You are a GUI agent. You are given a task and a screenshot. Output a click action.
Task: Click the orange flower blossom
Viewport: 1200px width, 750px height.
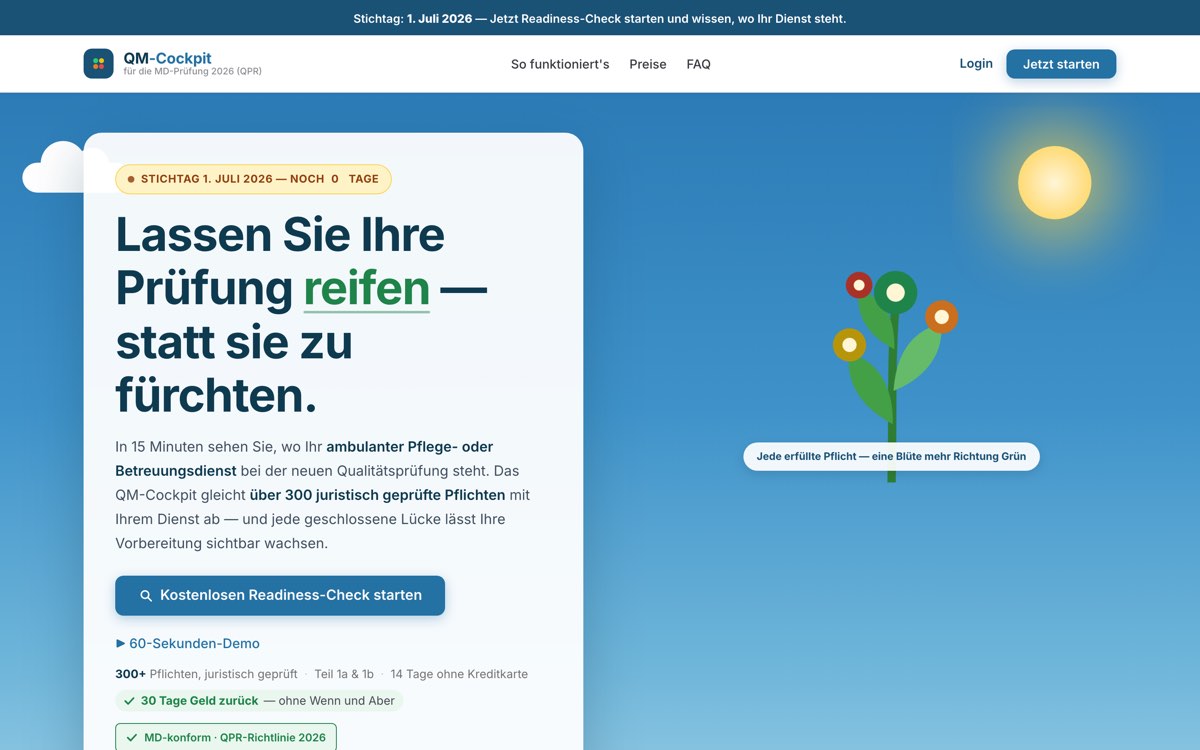tap(941, 317)
